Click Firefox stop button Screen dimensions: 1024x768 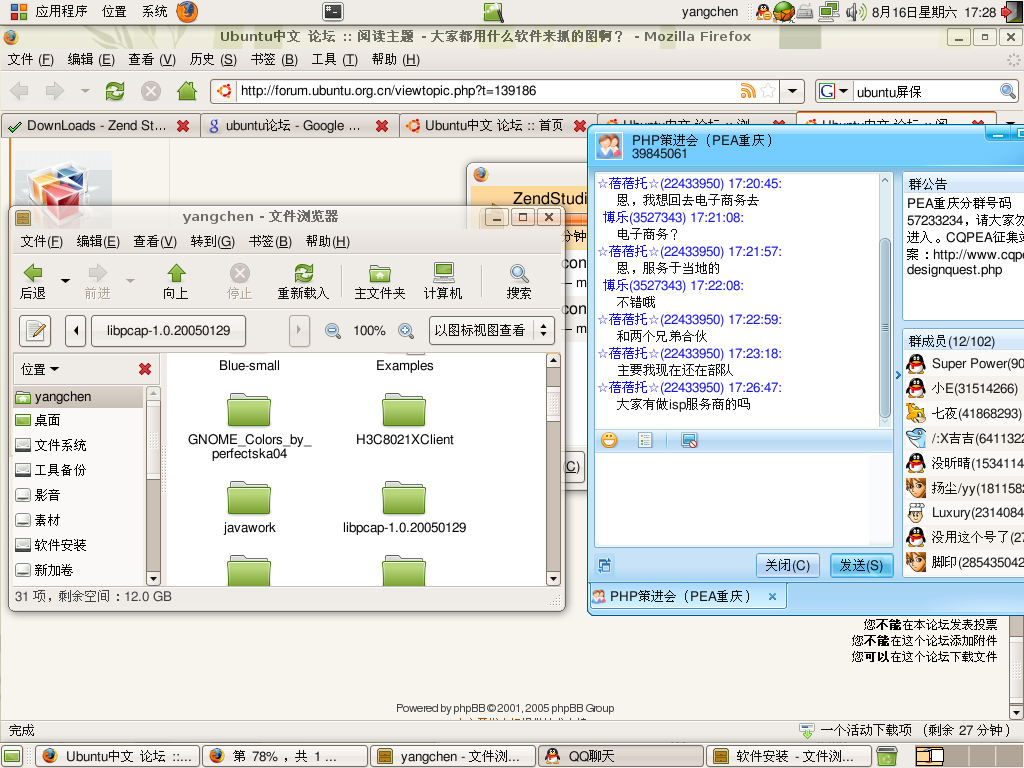pyautogui.click(x=151, y=91)
